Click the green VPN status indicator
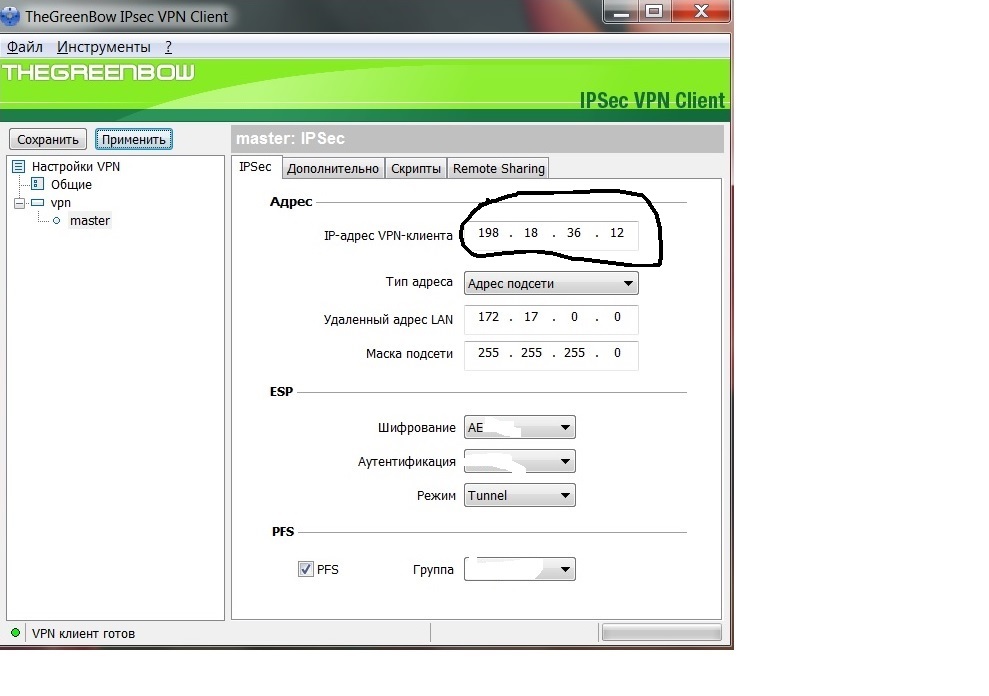 pyautogui.click(x=16, y=632)
